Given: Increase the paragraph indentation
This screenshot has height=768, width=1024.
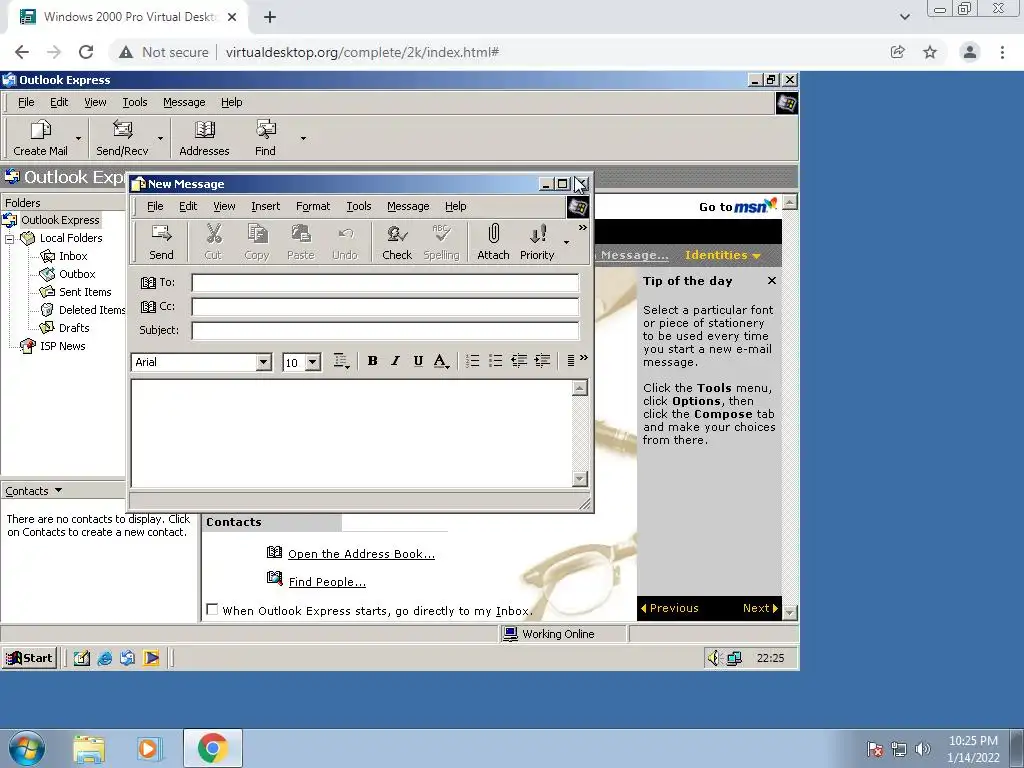Looking at the screenshot, I should [542, 360].
